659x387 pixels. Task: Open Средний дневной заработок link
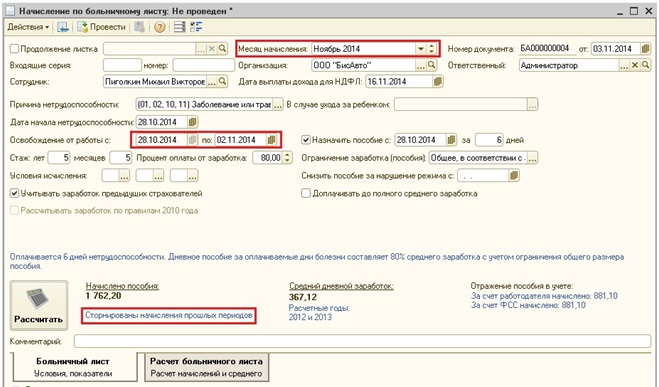[x=341, y=286]
